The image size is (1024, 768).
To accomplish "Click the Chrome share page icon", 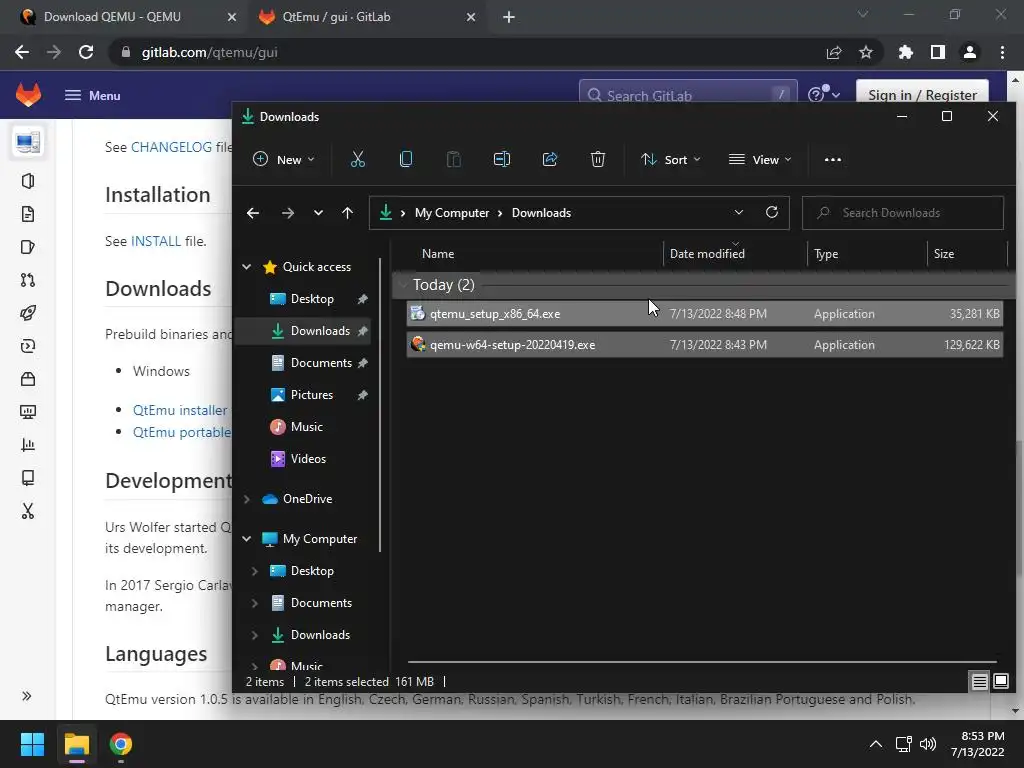I will point(834,52).
